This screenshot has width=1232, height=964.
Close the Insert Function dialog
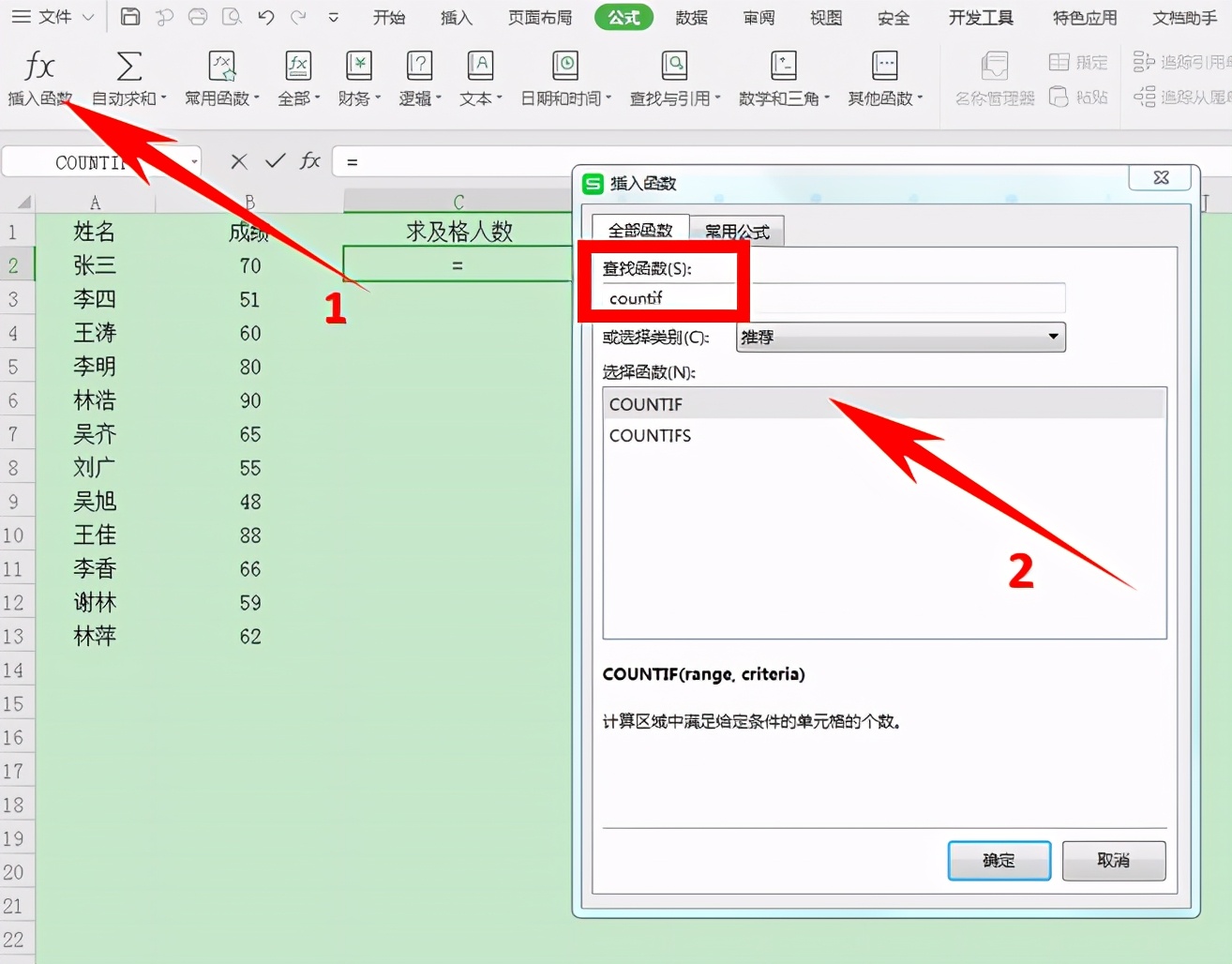(1161, 177)
